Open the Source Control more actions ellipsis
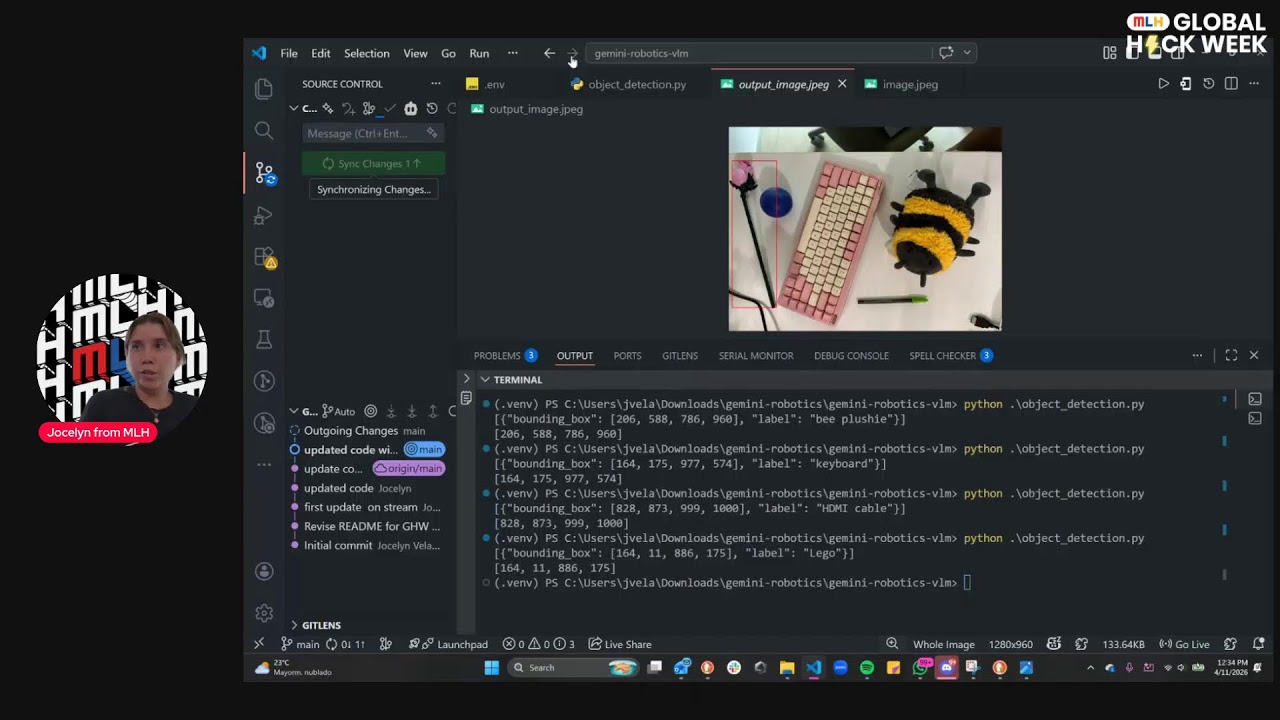This screenshot has width=1280, height=720. (435, 84)
